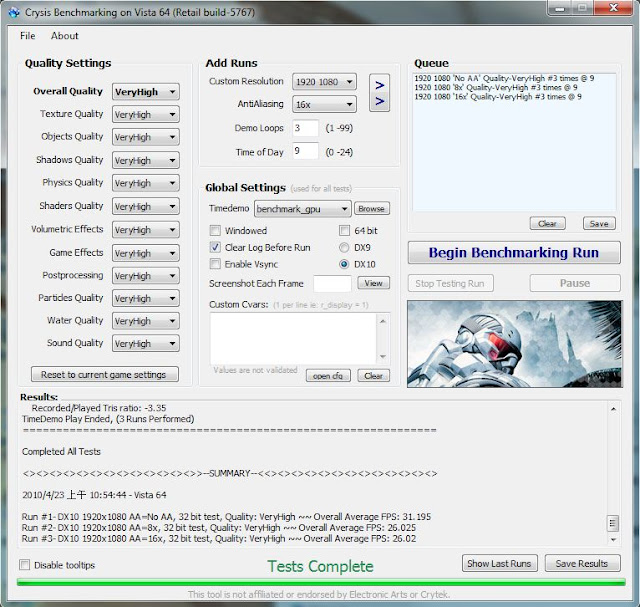Click the Completed All Tests text

(61, 451)
